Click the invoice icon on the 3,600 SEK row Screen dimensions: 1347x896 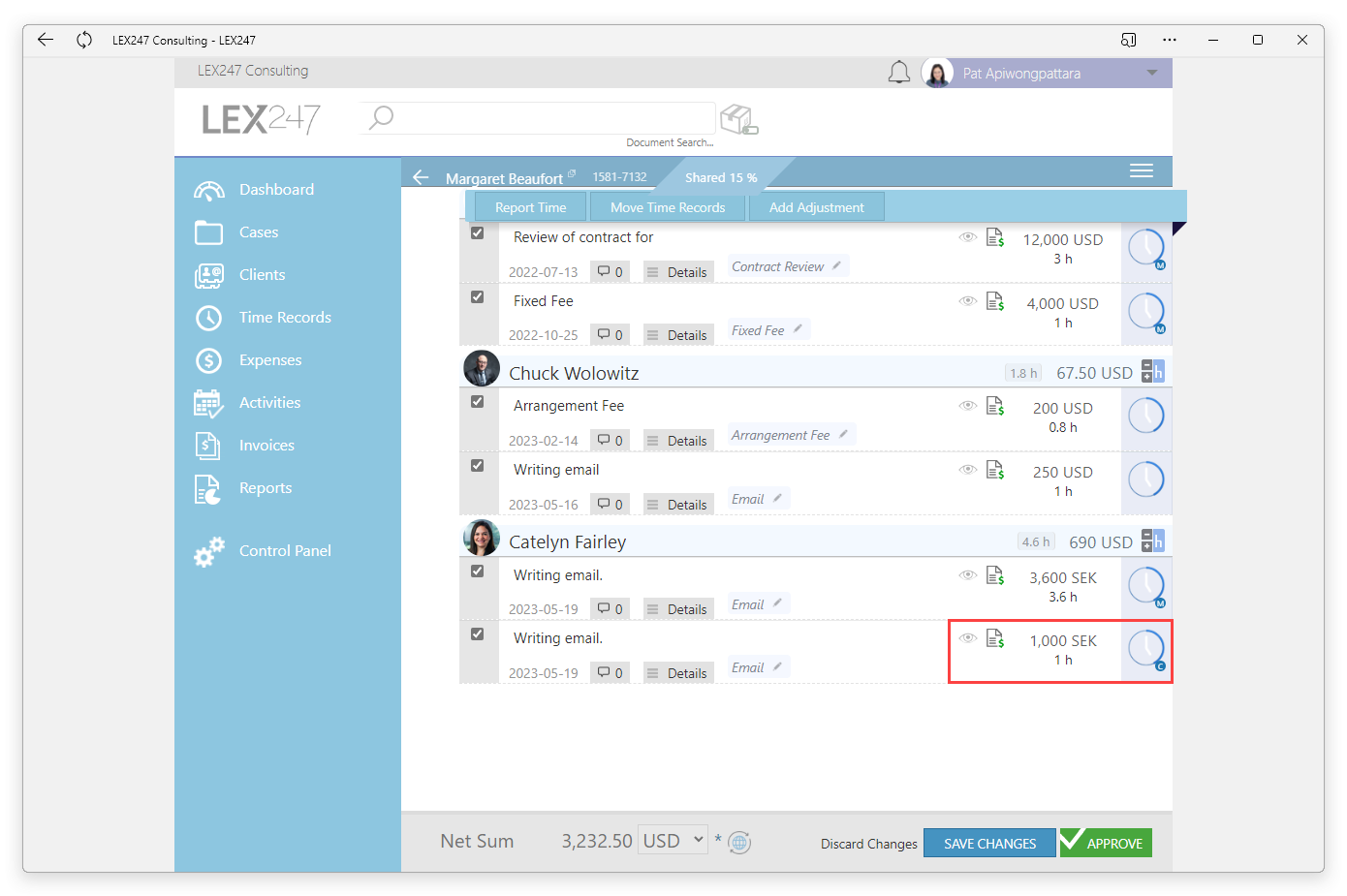(x=995, y=575)
